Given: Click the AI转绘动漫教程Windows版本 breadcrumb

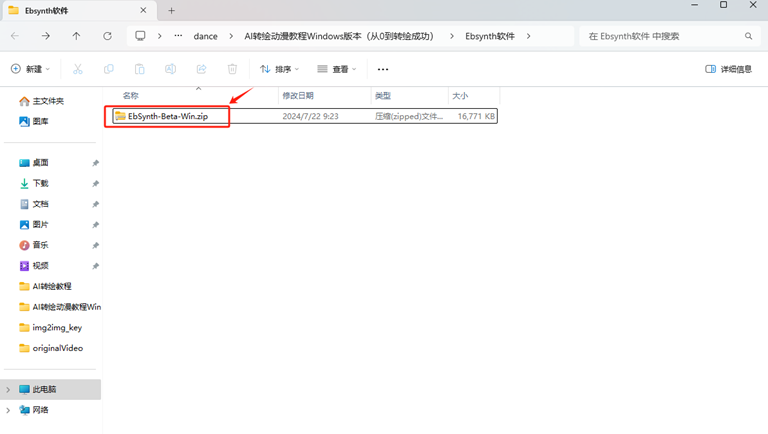Looking at the screenshot, I should click(339, 36).
